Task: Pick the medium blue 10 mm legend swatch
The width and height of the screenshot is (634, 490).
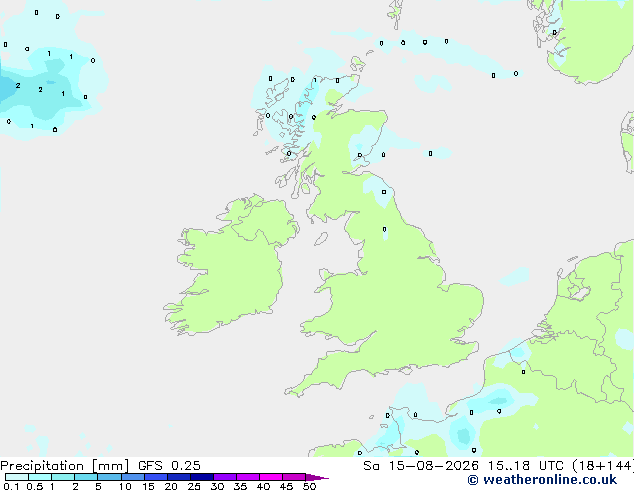Action: pos(133,477)
